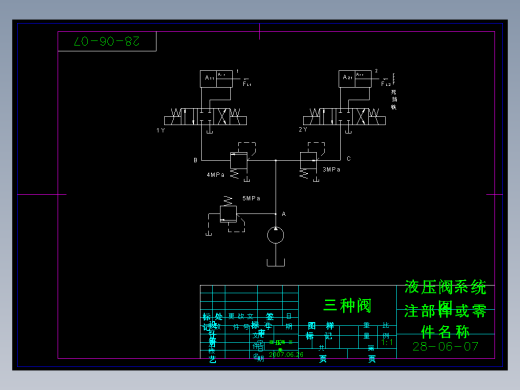
Task: Select the green 28-06-07 drawing number in the title block
Action: pos(445,347)
